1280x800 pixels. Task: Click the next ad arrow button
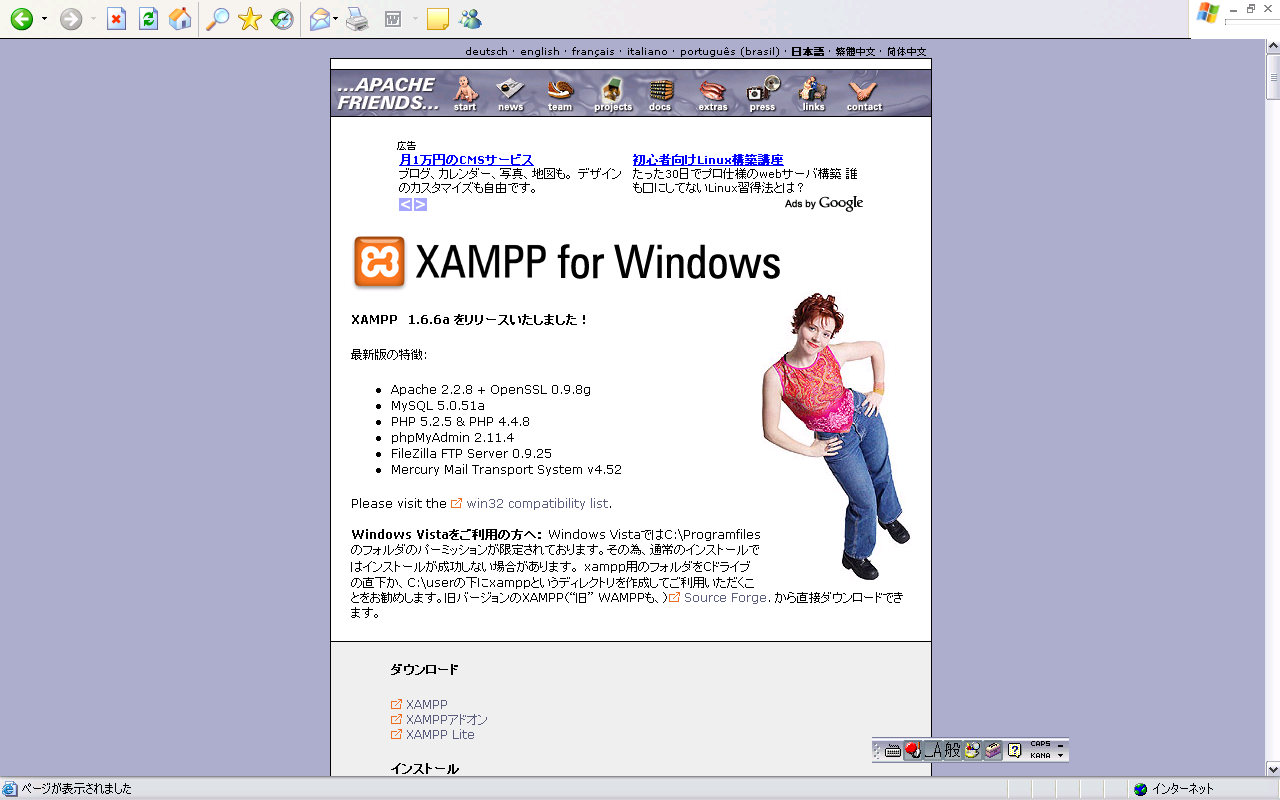tap(420, 204)
